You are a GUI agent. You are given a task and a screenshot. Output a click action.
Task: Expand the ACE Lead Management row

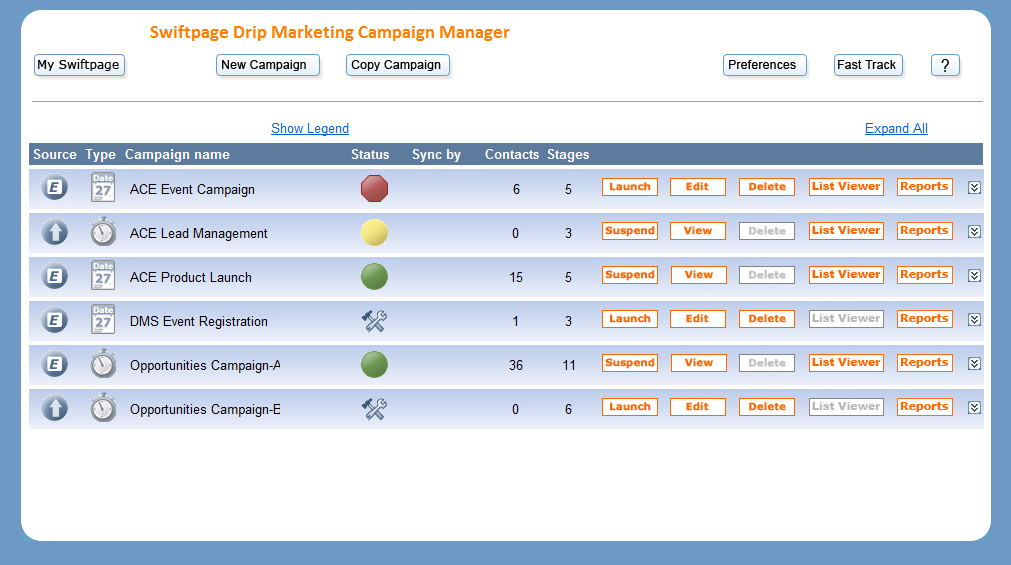point(974,232)
